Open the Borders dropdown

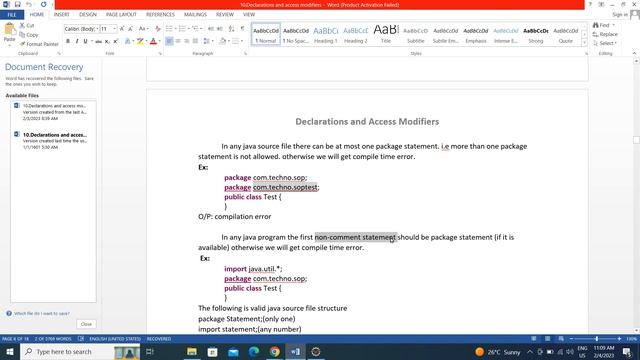(242, 41)
